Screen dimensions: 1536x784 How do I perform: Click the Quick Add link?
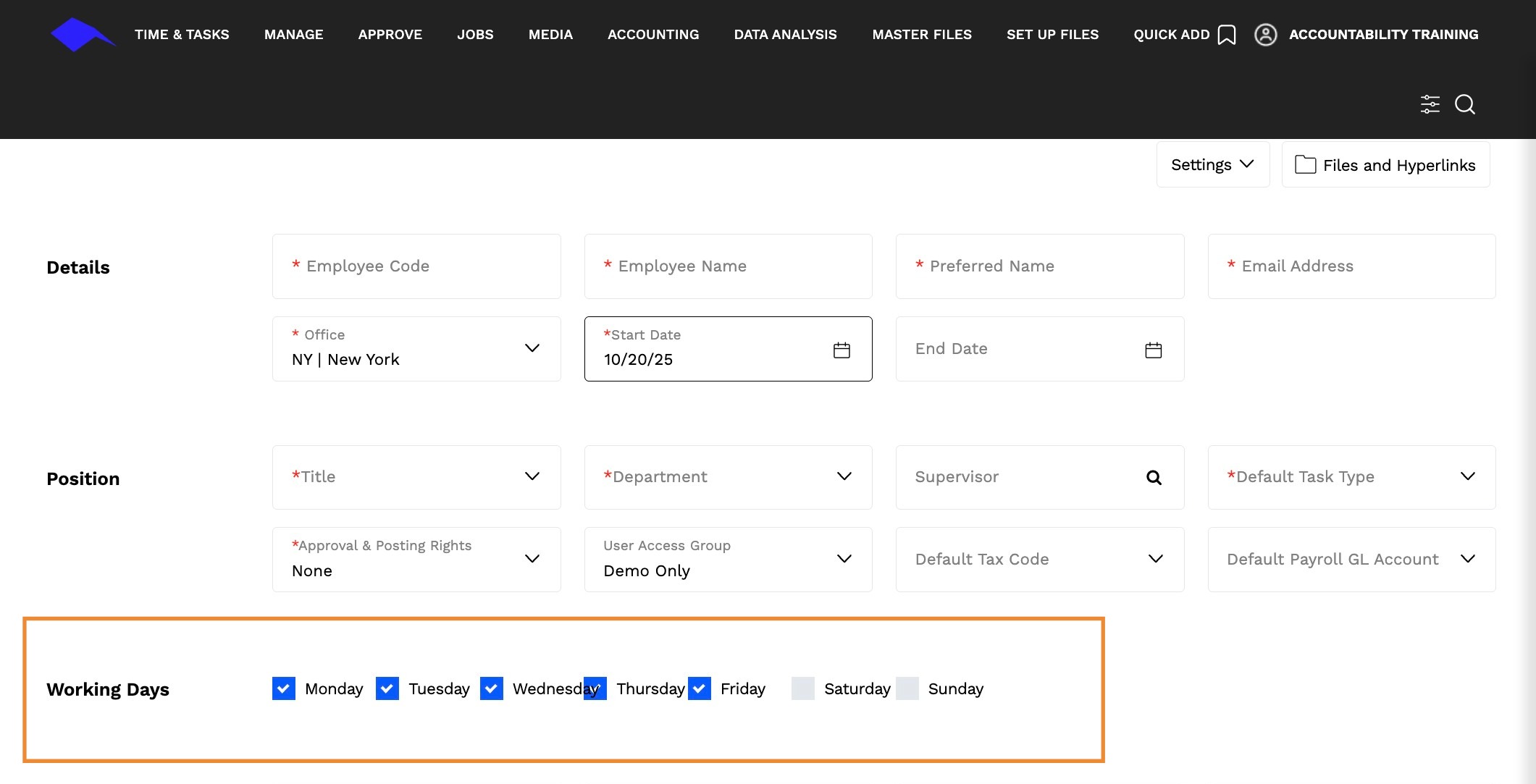[1172, 35]
